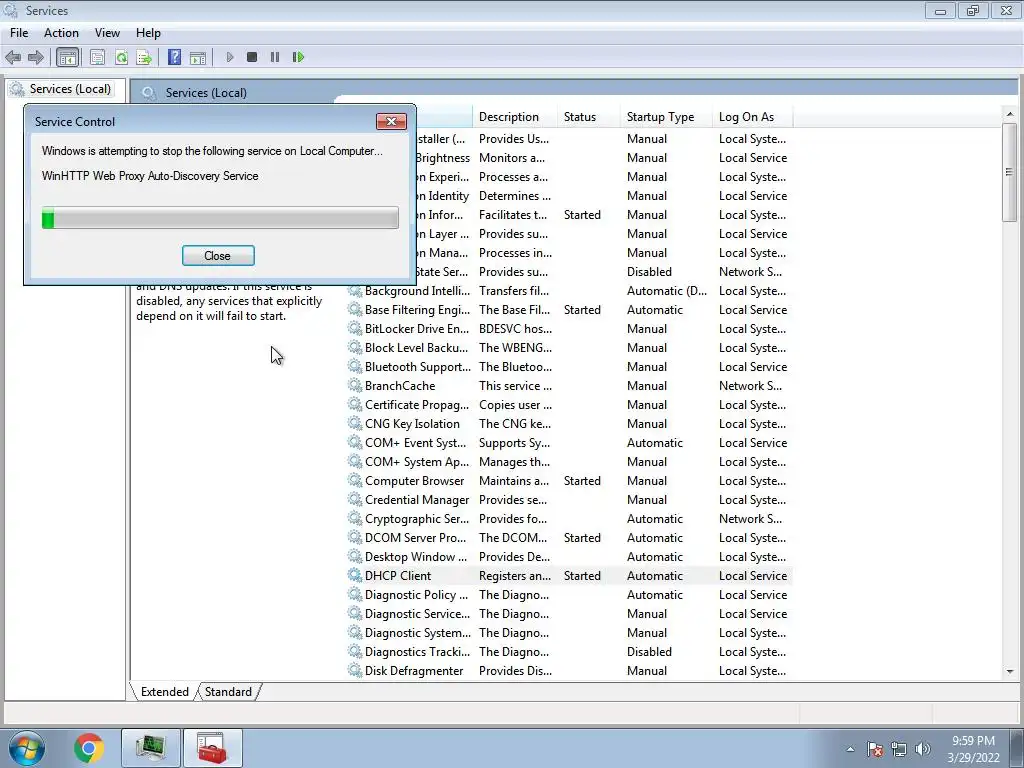Click the Stop Service square icon

point(252,57)
